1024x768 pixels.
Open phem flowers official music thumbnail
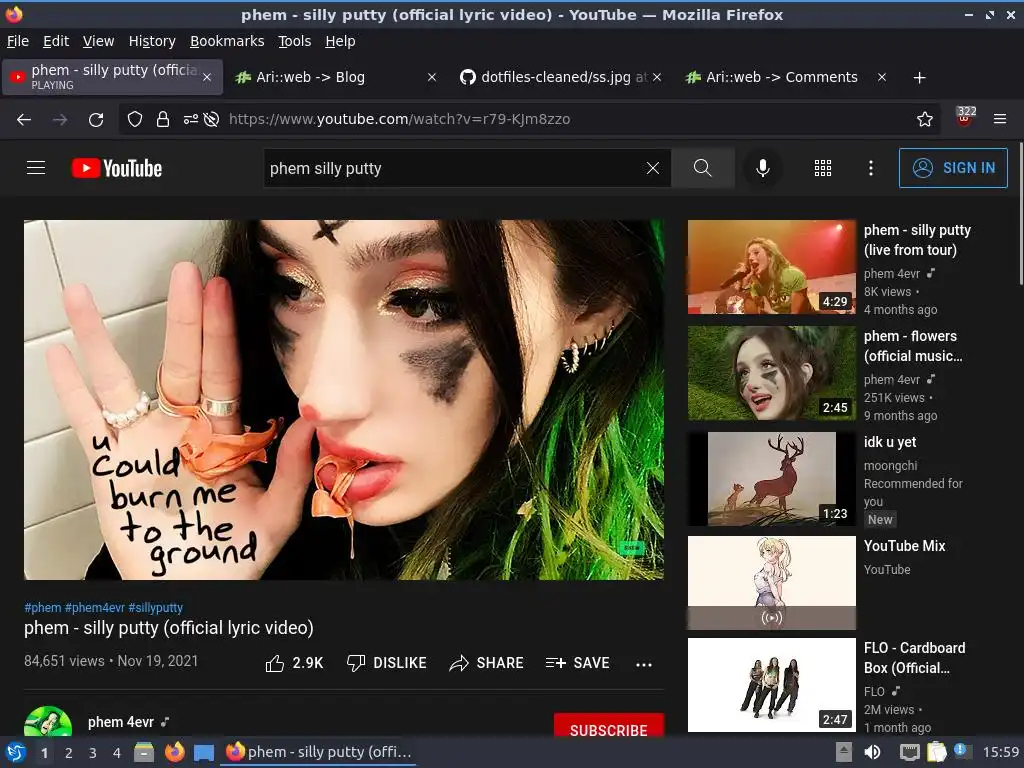[771, 373]
